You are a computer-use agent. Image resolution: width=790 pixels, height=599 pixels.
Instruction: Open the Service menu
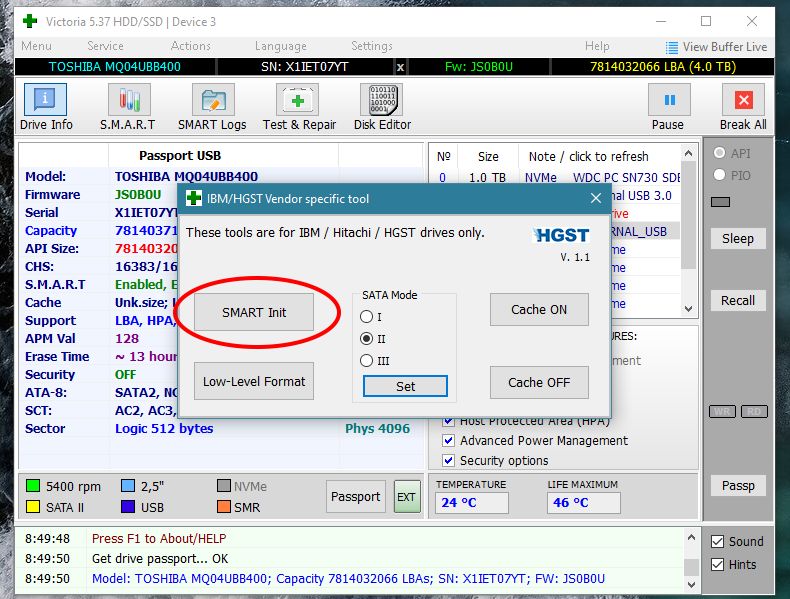(x=105, y=46)
